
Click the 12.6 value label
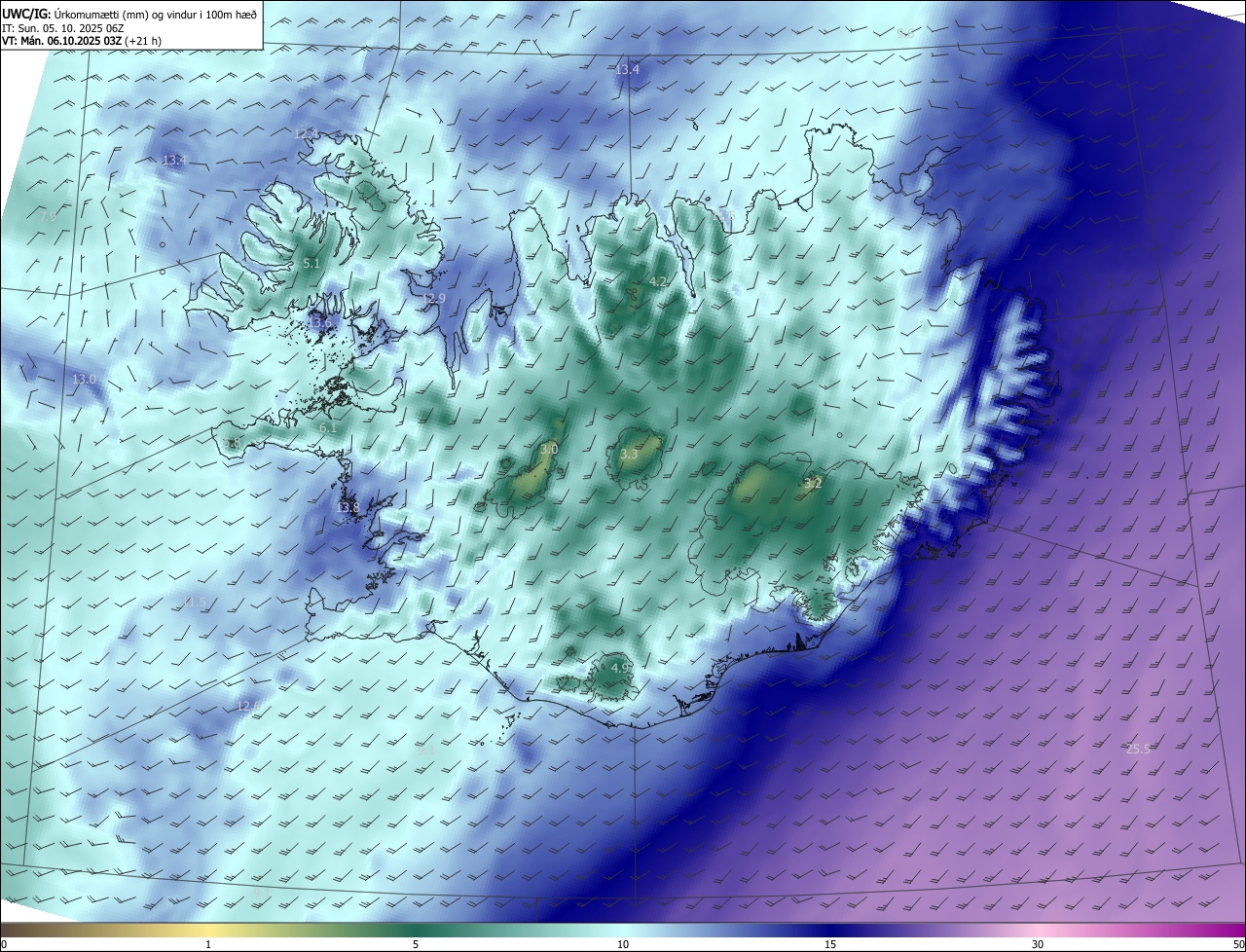click(x=248, y=706)
